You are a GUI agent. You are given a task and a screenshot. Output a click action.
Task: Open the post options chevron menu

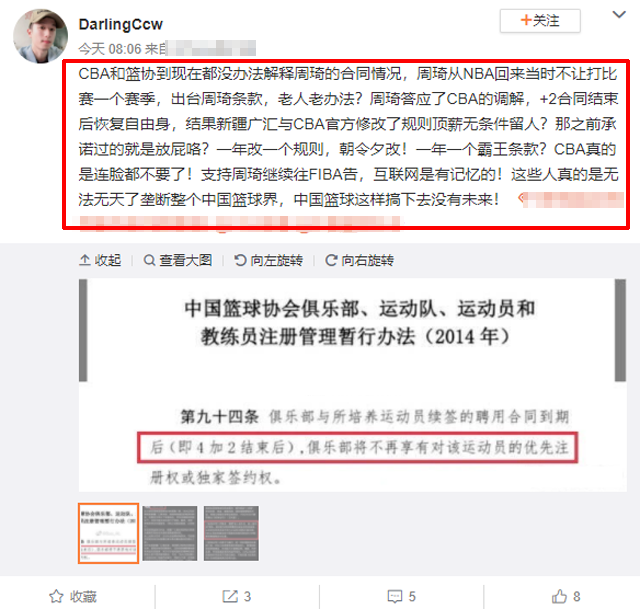[x=619, y=15]
